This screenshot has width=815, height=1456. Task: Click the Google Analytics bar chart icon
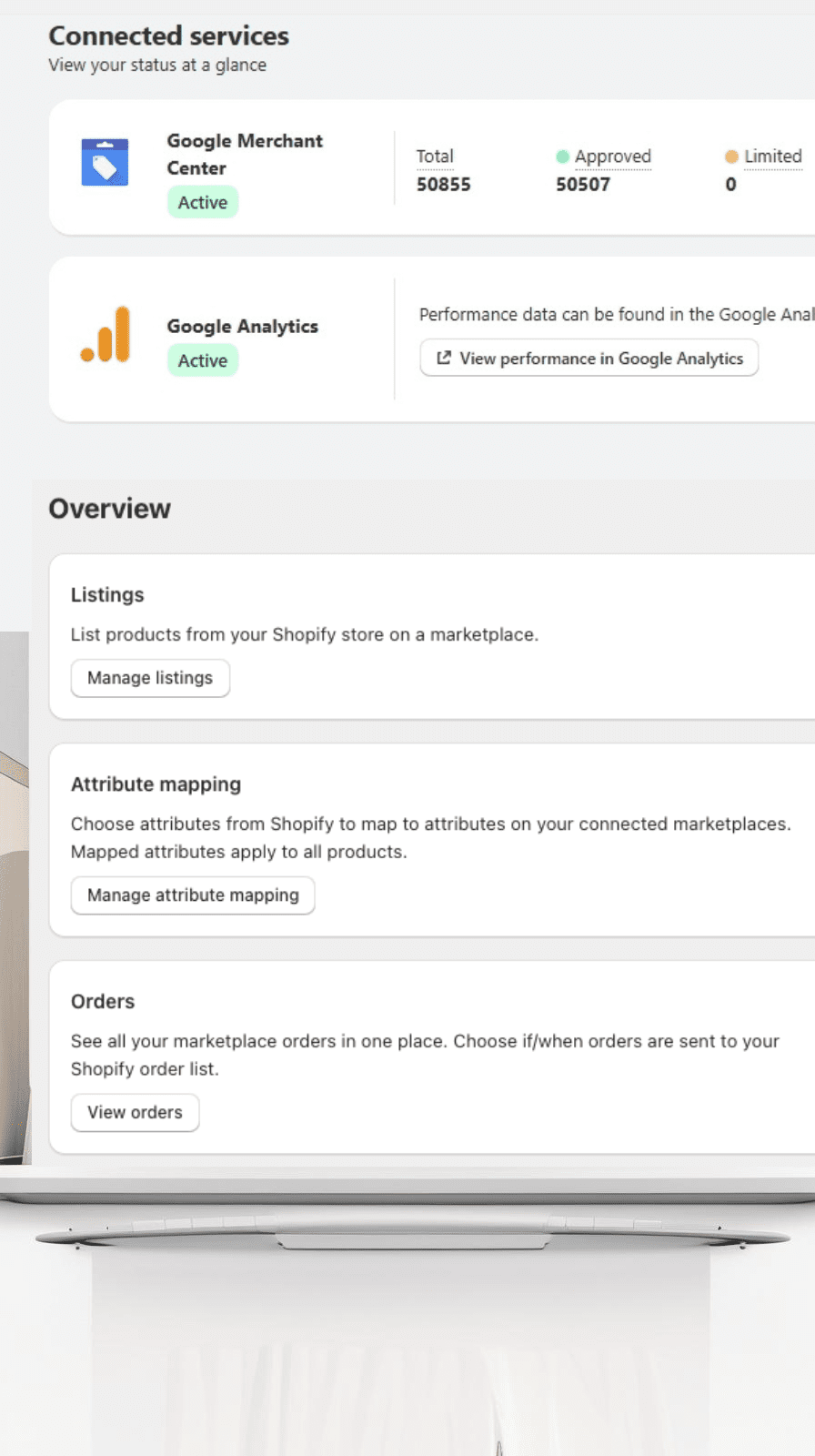tap(106, 335)
